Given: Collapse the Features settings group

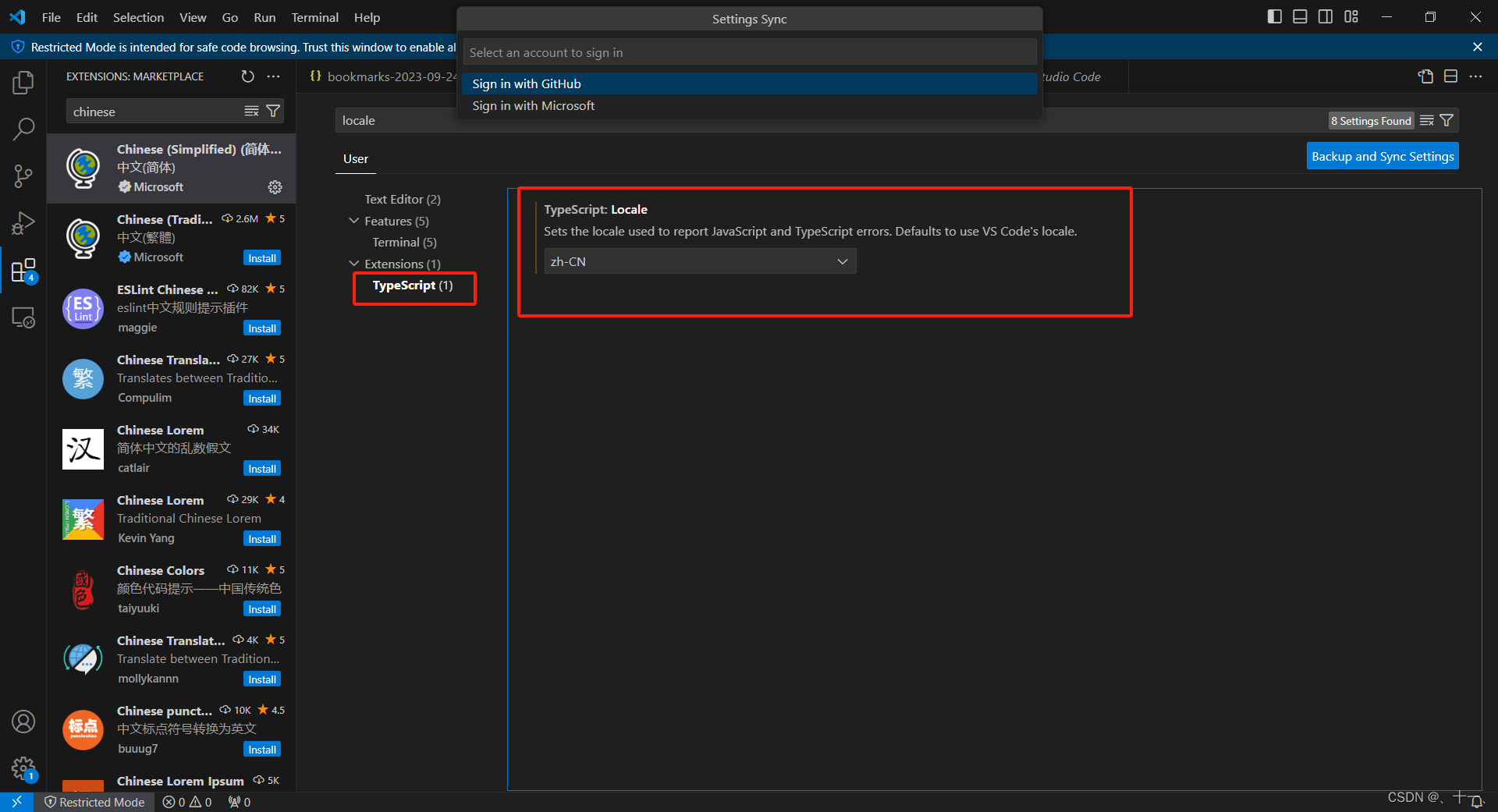Looking at the screenshot, I should 354,221.
